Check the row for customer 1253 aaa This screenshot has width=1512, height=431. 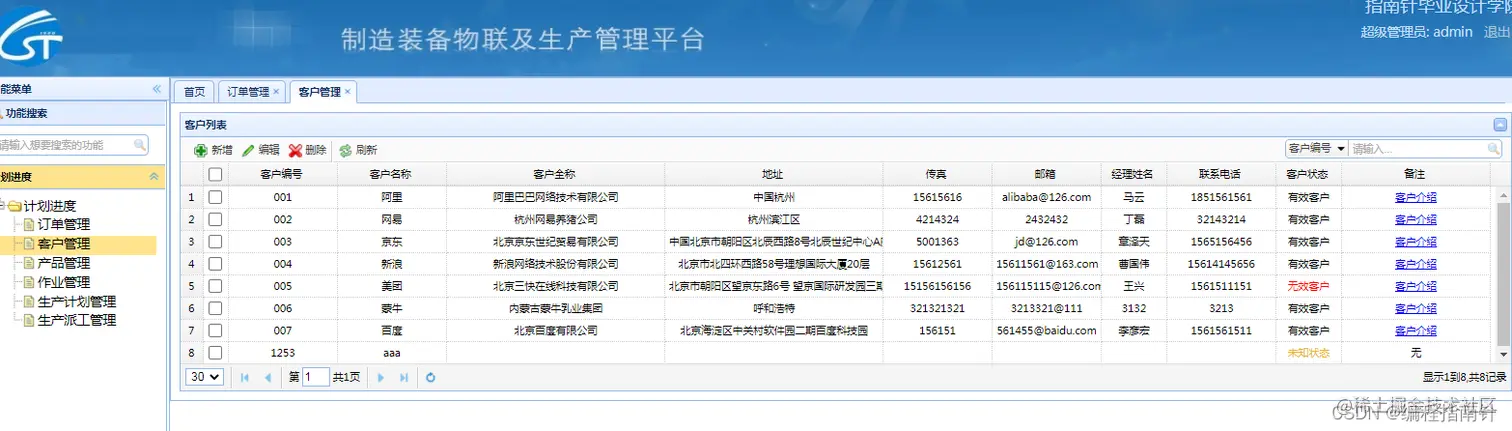pyautogui.click(x=215, y=353)
